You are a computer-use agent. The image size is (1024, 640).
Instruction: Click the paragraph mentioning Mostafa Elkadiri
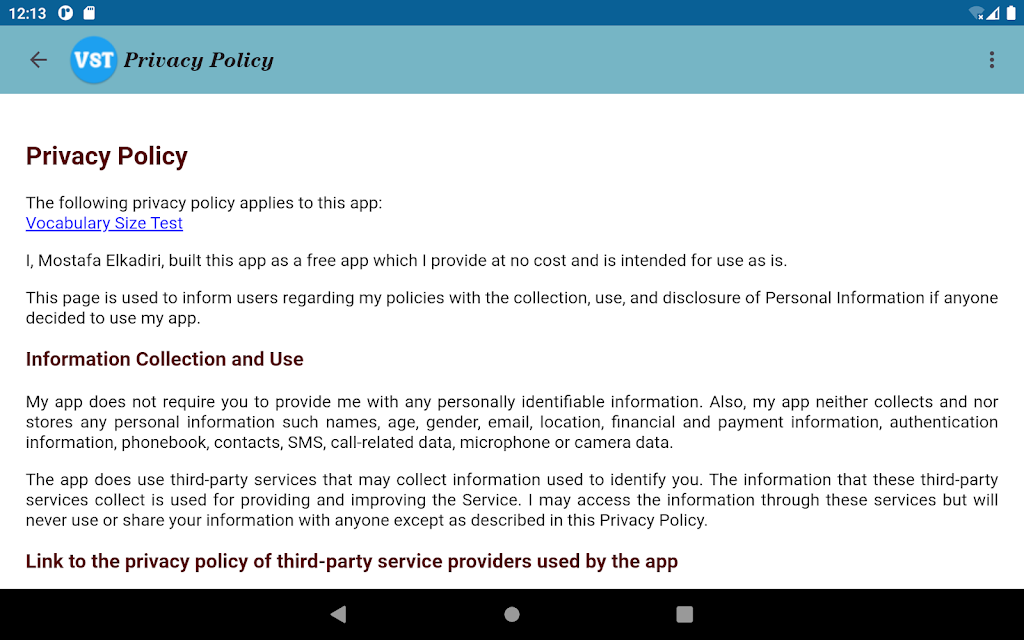click(x=406, y=261)
